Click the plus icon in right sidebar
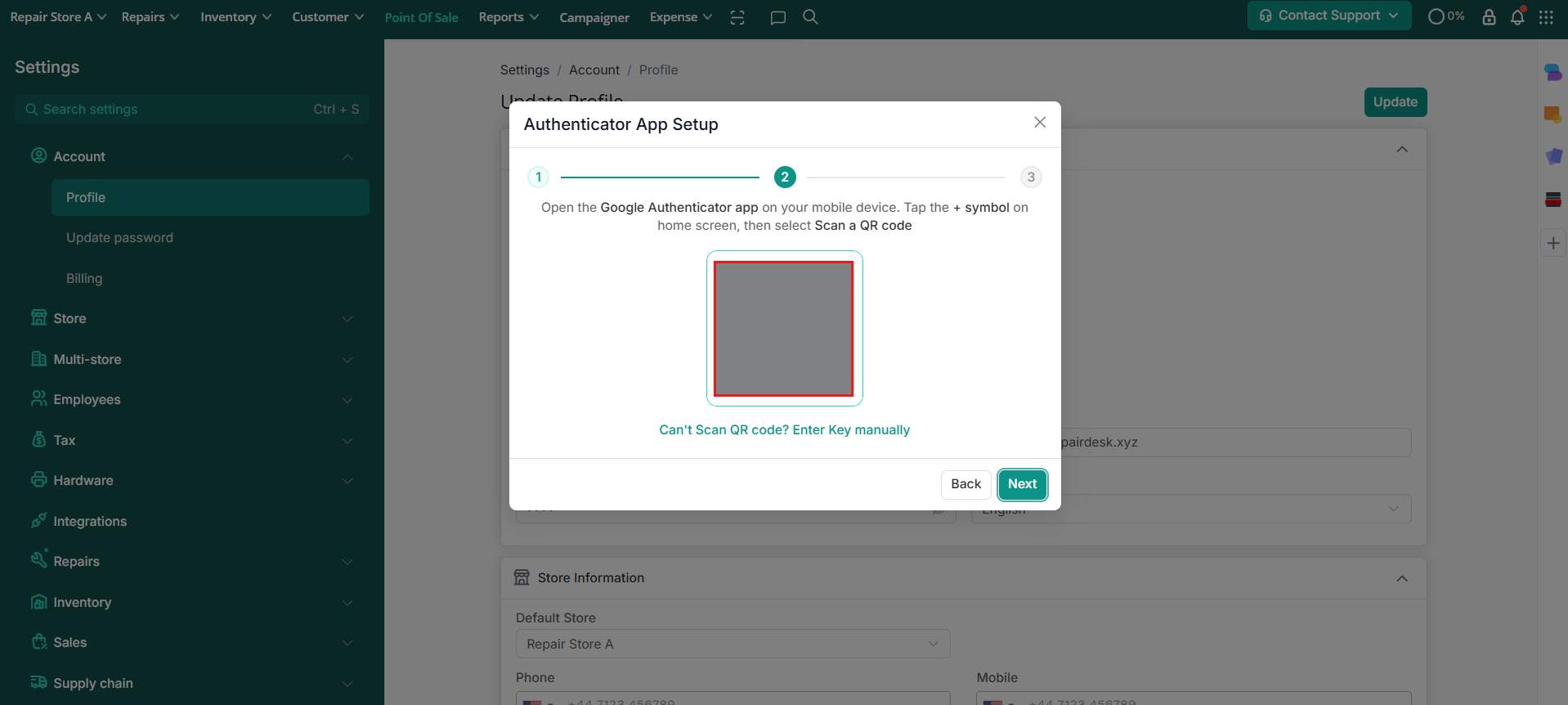The width and height of the screenshot is (1568, 705). [1553, 243]
